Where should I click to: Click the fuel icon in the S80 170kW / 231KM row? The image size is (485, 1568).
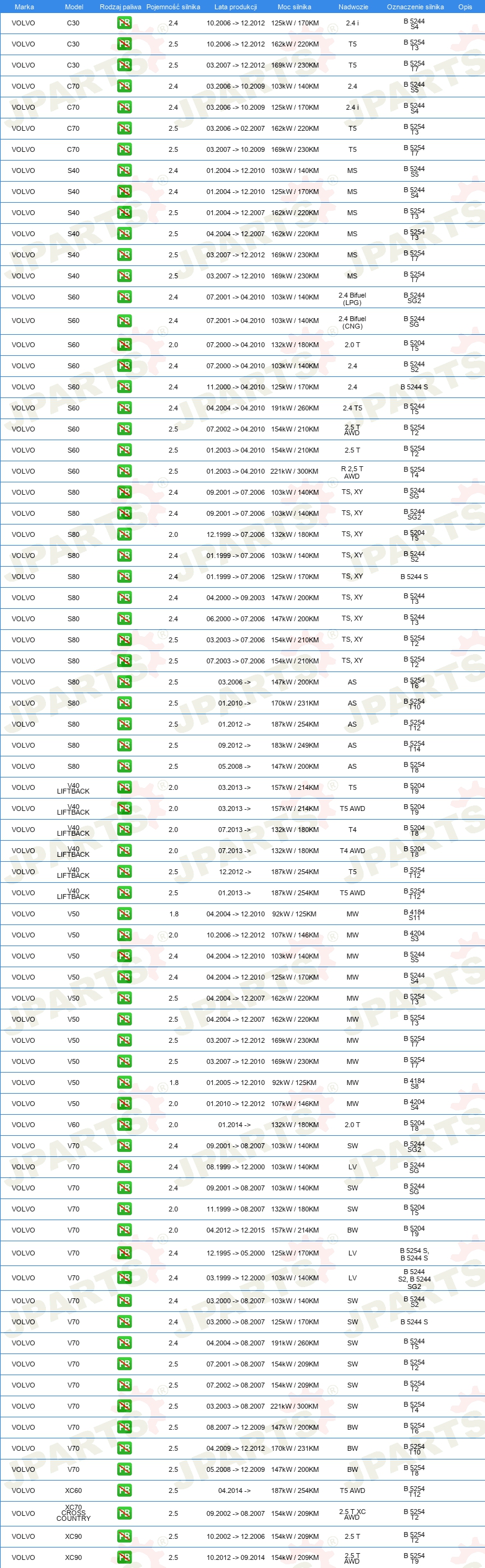coord(124,703)
